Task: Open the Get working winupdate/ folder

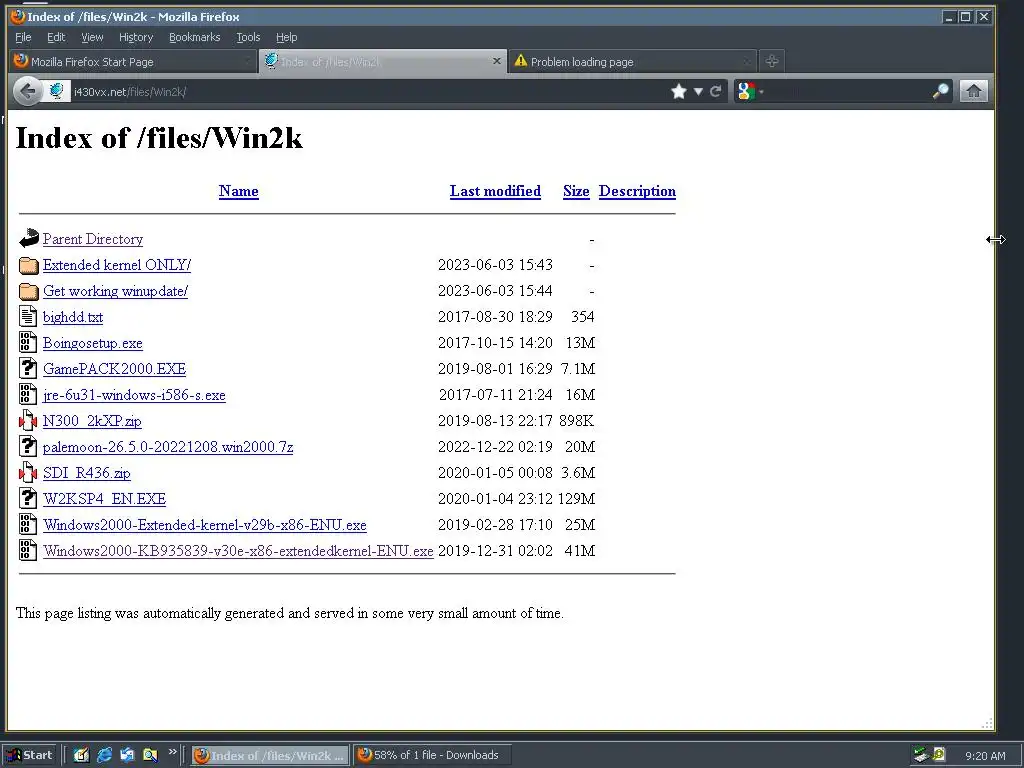Action: 115,291
